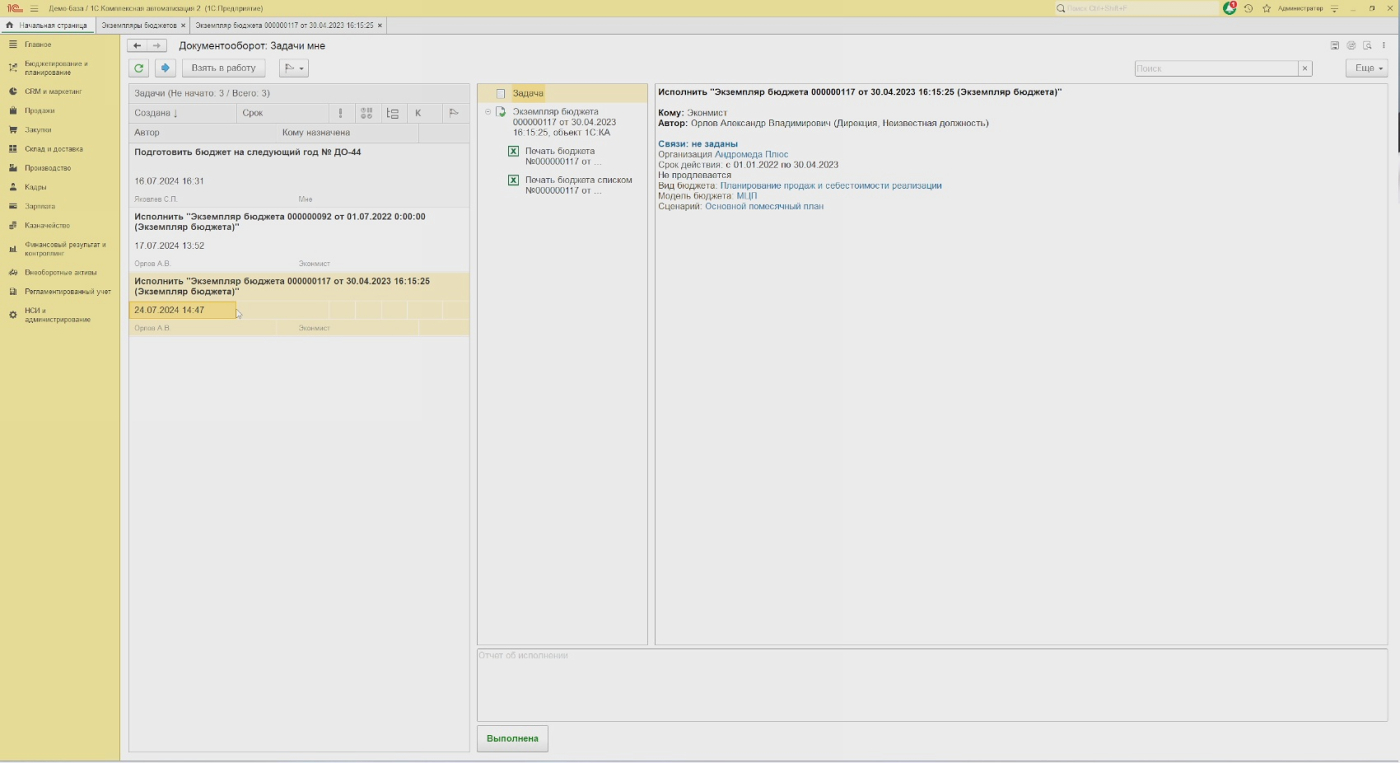Image resolution: width=1400 pixels, height=763 pixels.
Task: Open the history clock icon
Action: point(1249,8)
